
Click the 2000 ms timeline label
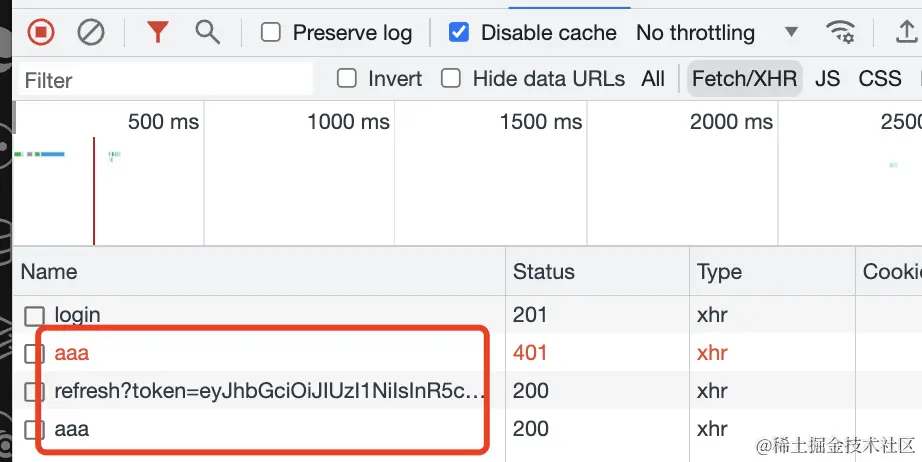pyautogui.click(x=731, y=122)
